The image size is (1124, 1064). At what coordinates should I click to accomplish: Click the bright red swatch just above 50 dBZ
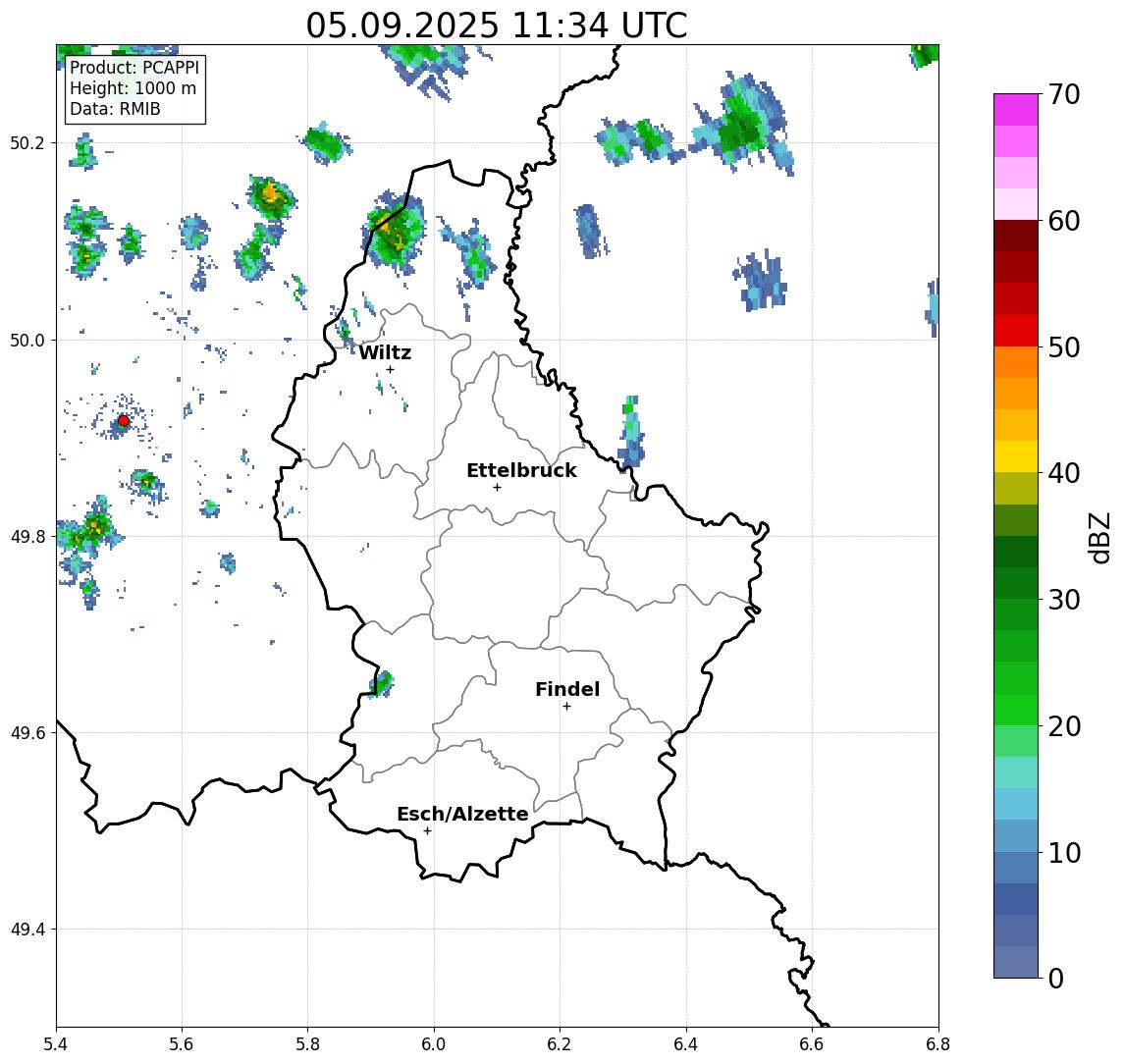click(x=1016, y=331)
